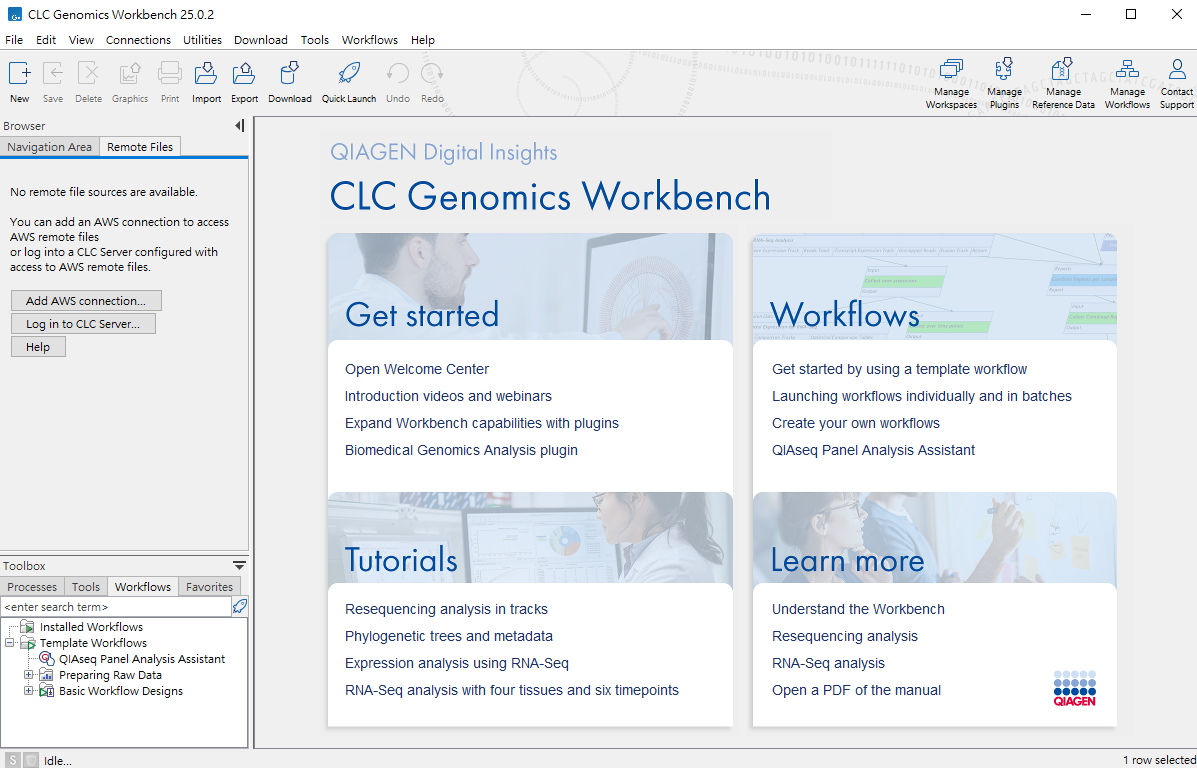Open Understand the Workbench link
The width and height of the screenshot is (1197, 768).
click(x=858, y=609)
